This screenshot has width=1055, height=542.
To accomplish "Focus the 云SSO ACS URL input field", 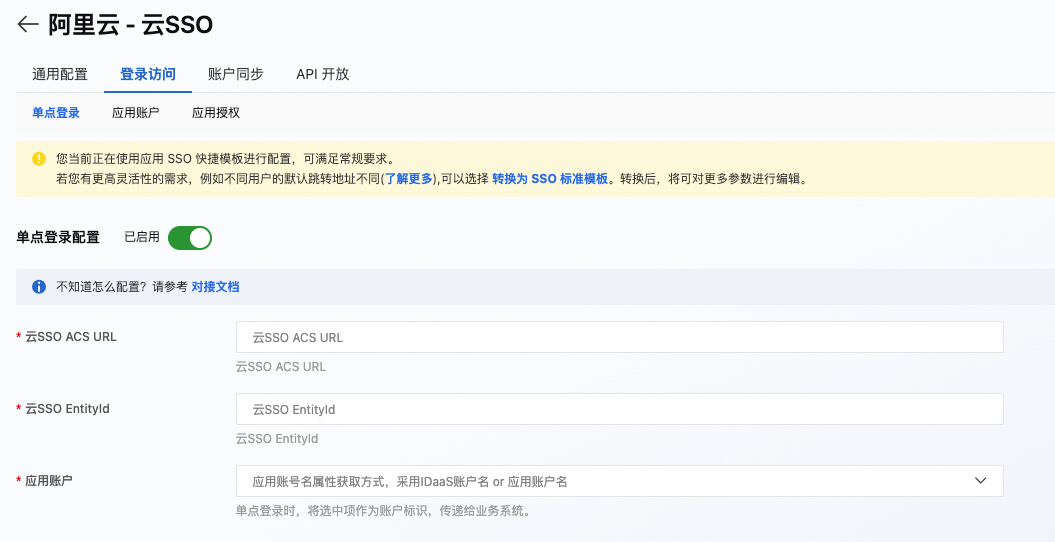I will [620, 337].
